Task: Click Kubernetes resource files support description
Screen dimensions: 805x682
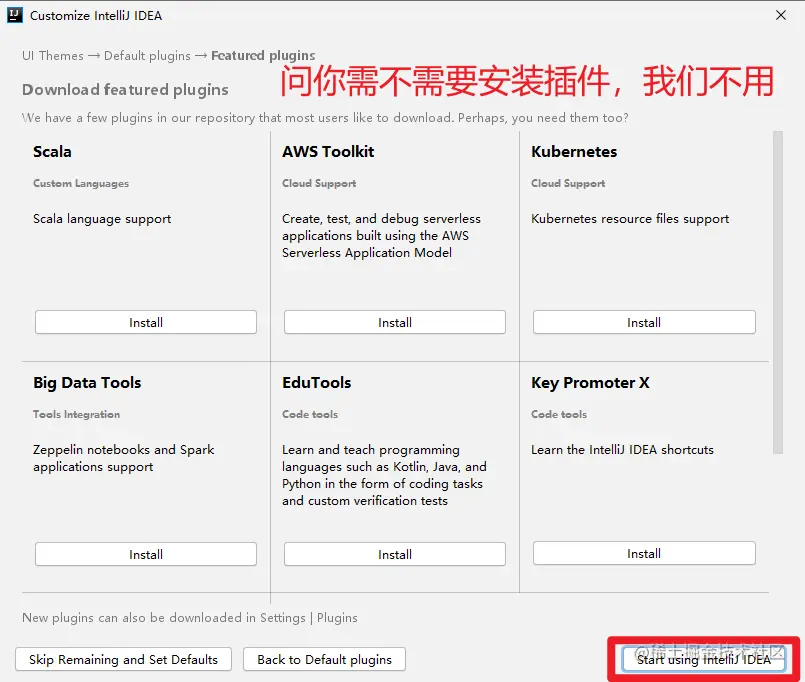Action: (630, 219)
